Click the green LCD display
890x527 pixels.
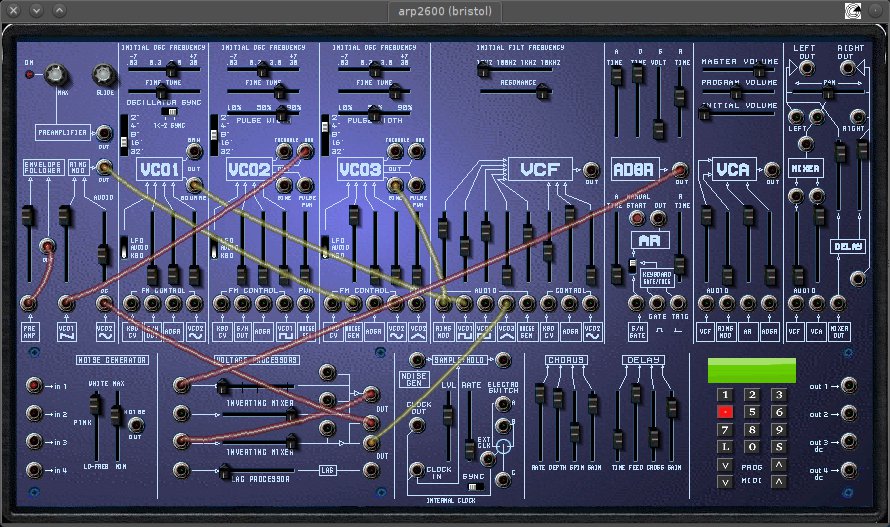tap(751, 370)
